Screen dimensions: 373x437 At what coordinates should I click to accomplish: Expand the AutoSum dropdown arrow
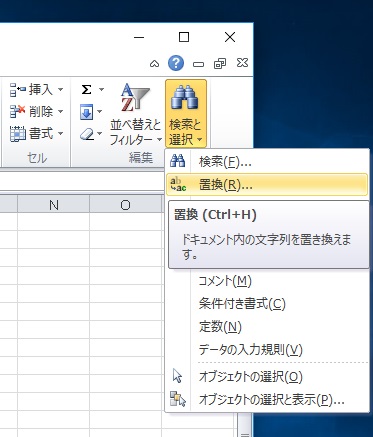coord(101,89)
